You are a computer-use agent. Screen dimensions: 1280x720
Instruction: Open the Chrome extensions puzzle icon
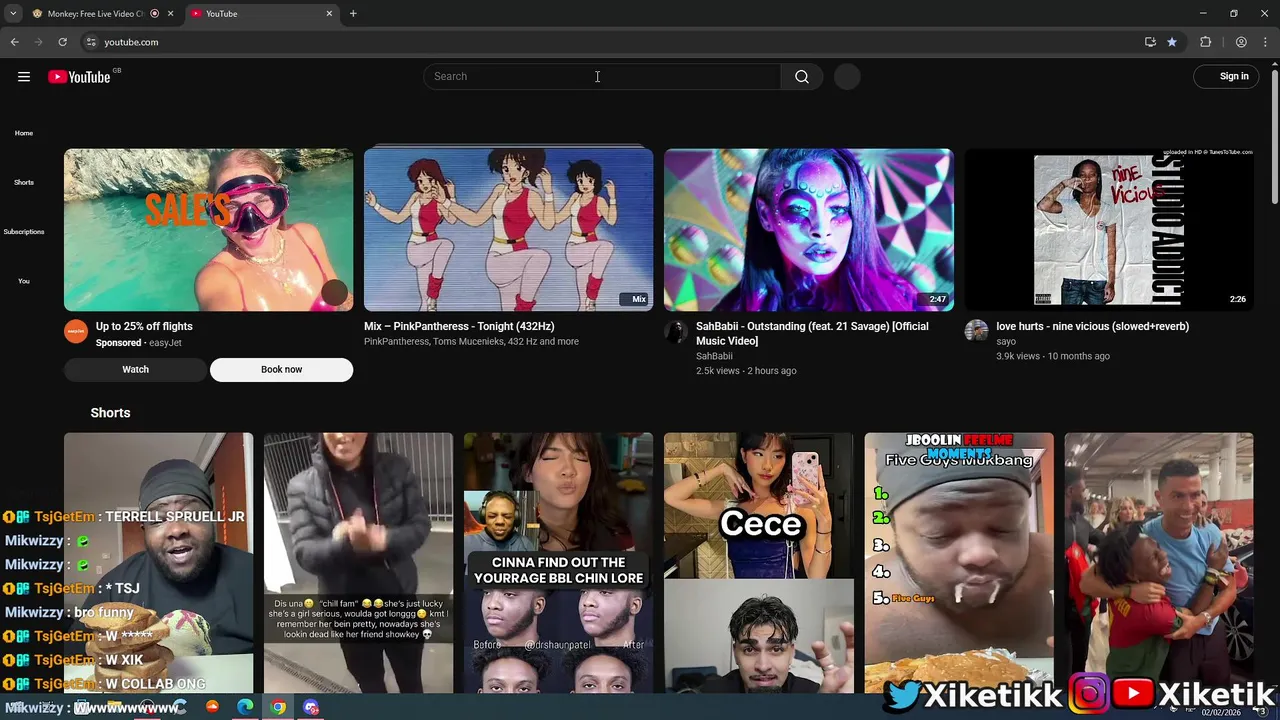(1206, 42)
